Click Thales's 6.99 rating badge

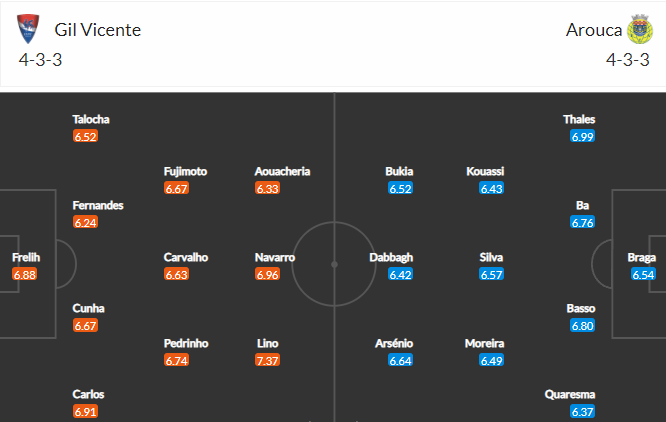coord(583,136)
